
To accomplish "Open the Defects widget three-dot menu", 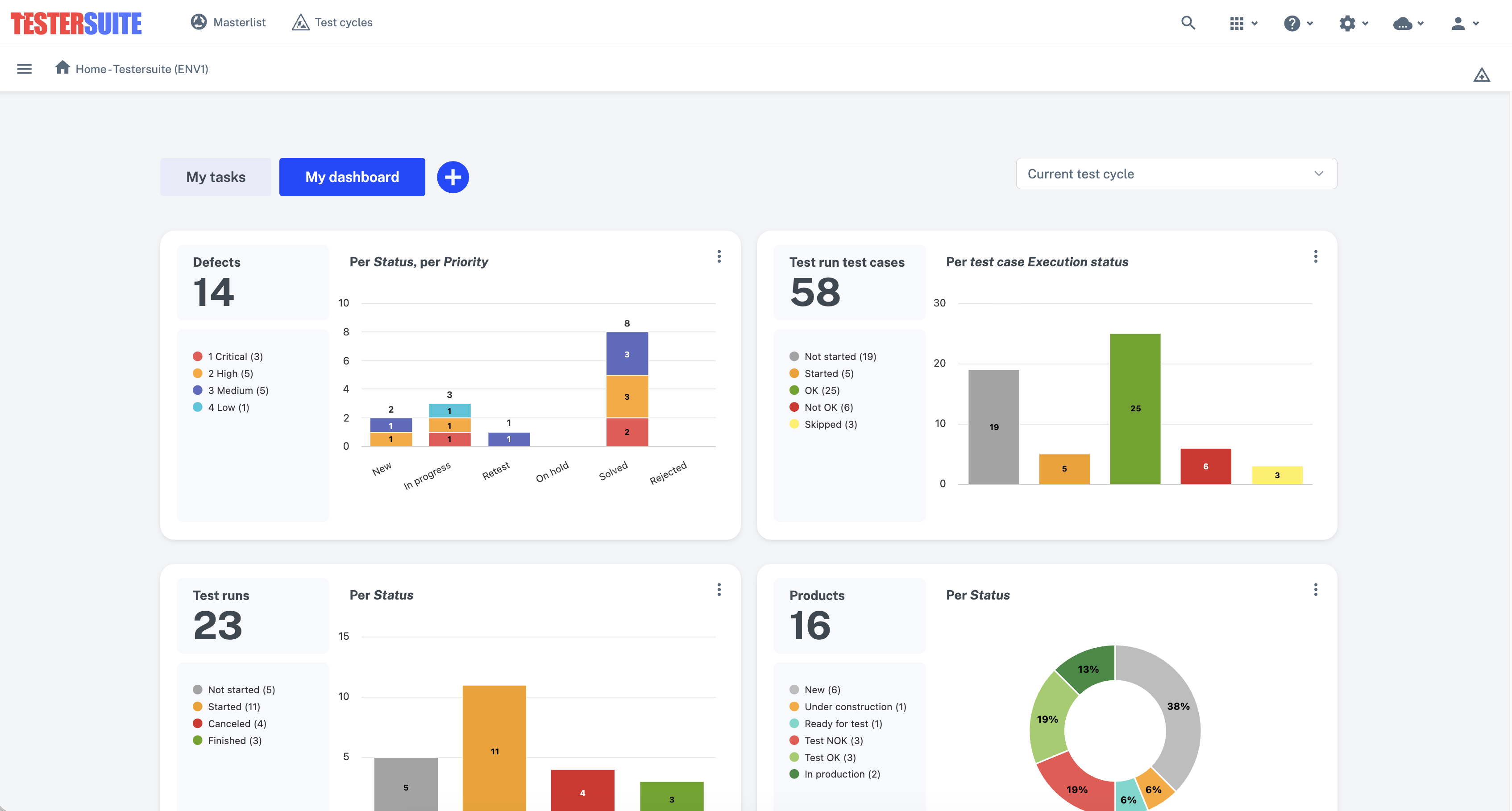I will 719,257.
